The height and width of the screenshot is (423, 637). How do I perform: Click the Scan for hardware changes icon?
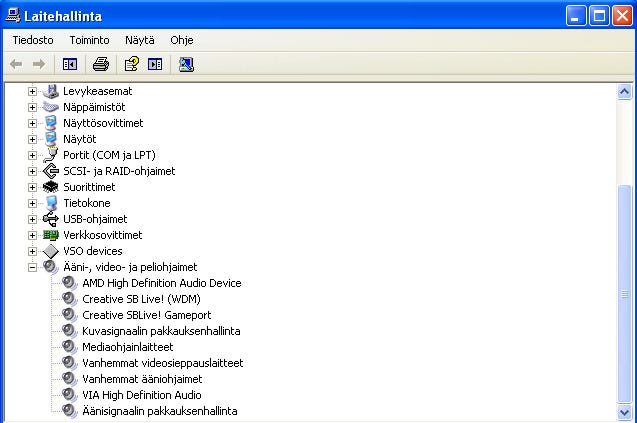click(x=186, y=64)
